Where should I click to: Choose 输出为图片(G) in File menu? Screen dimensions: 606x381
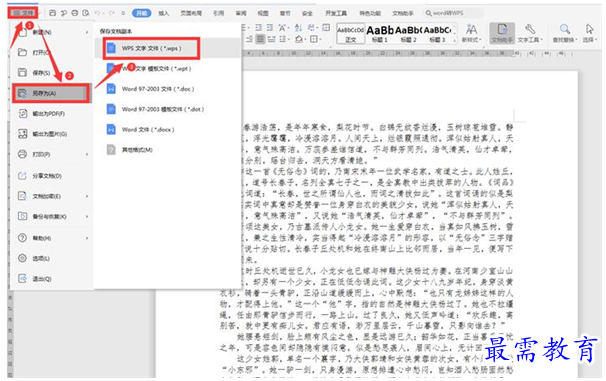[52, 134]
